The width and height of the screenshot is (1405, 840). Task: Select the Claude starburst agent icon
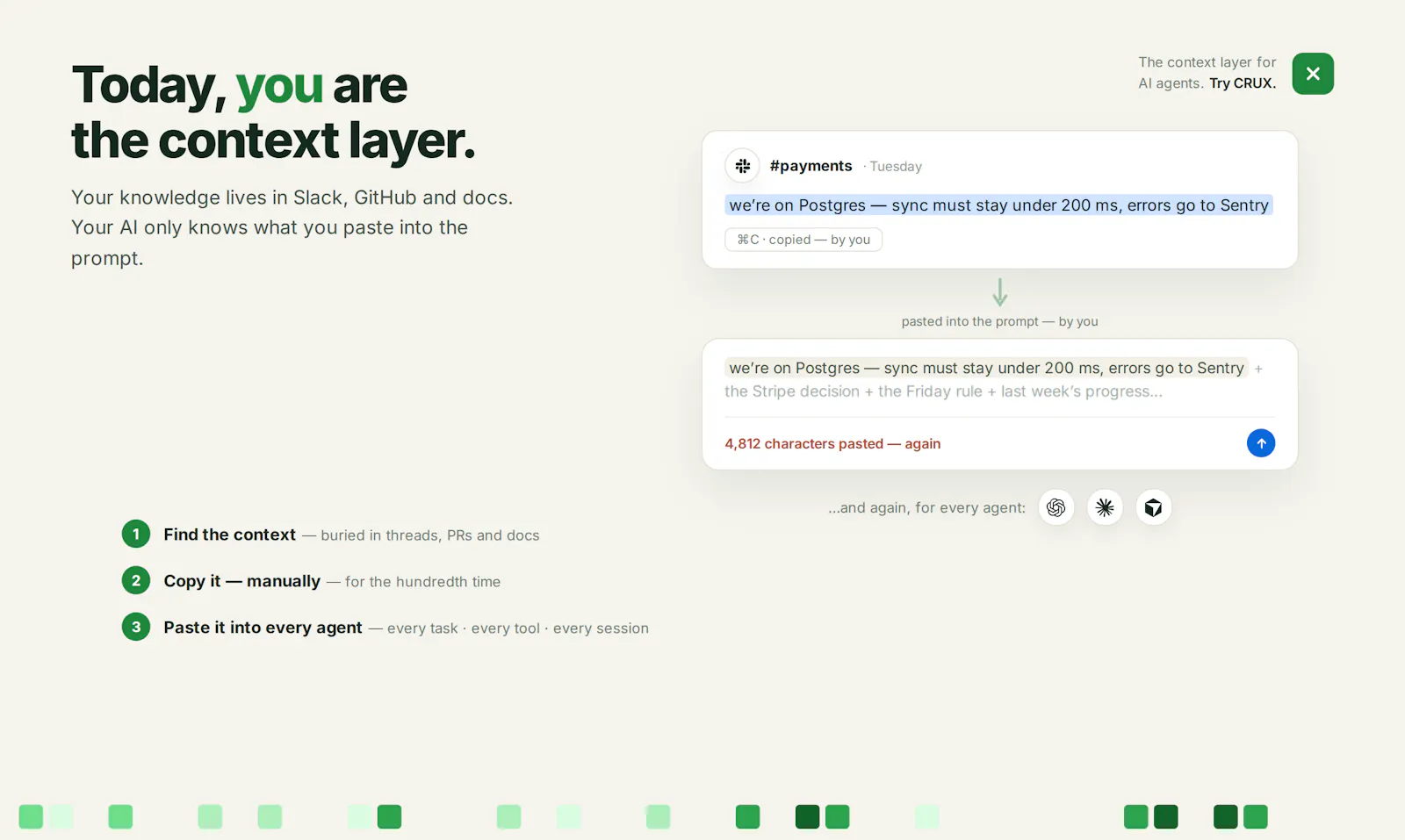coord(1105,507)
